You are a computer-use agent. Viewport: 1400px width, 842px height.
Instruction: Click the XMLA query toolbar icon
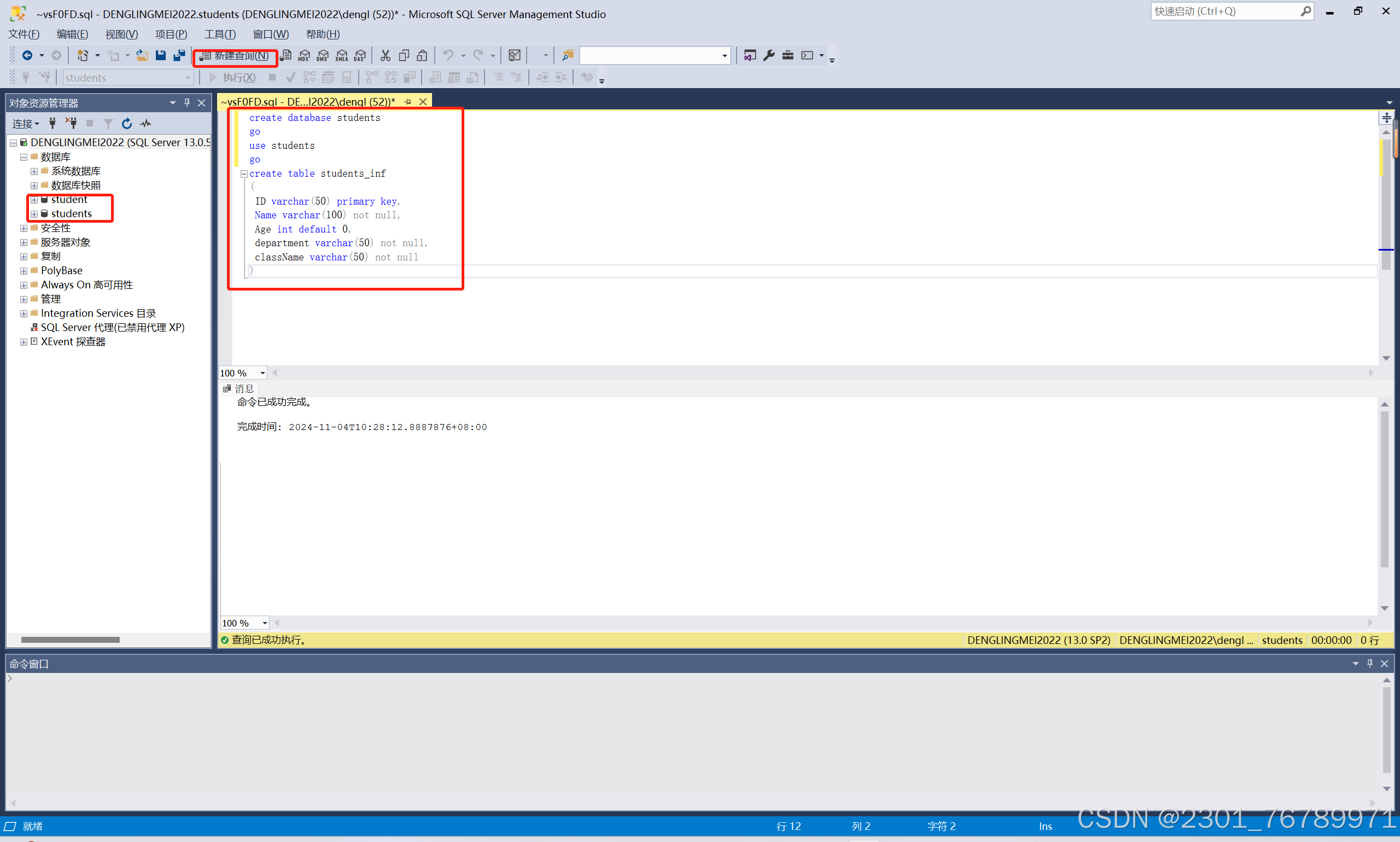click(341, 56)
